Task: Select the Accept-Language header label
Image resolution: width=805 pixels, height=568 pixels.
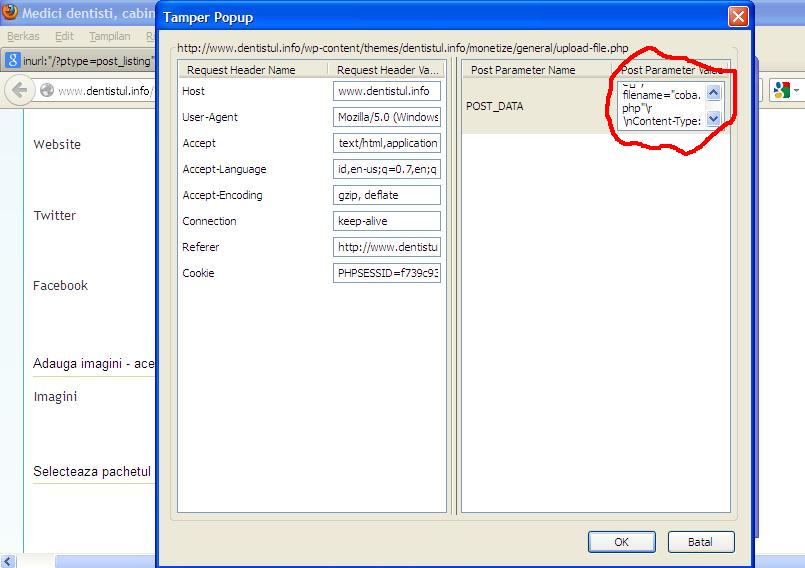Action: [224, 169]
